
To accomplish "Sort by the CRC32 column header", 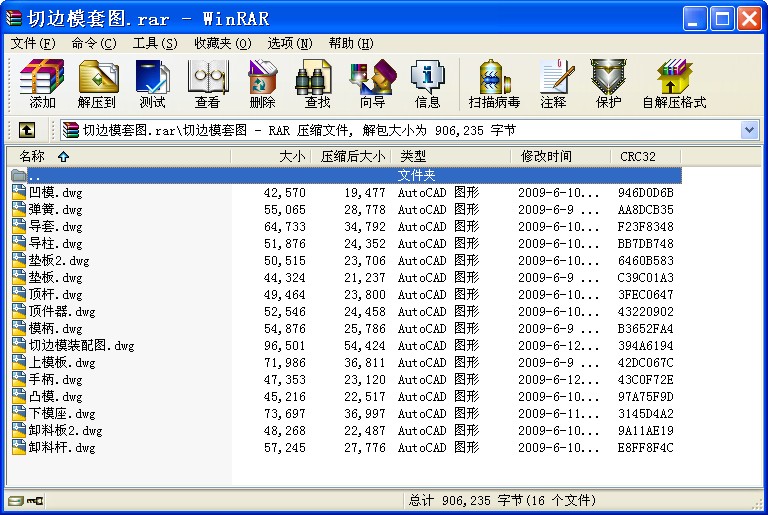I will [x=646, y=156].
